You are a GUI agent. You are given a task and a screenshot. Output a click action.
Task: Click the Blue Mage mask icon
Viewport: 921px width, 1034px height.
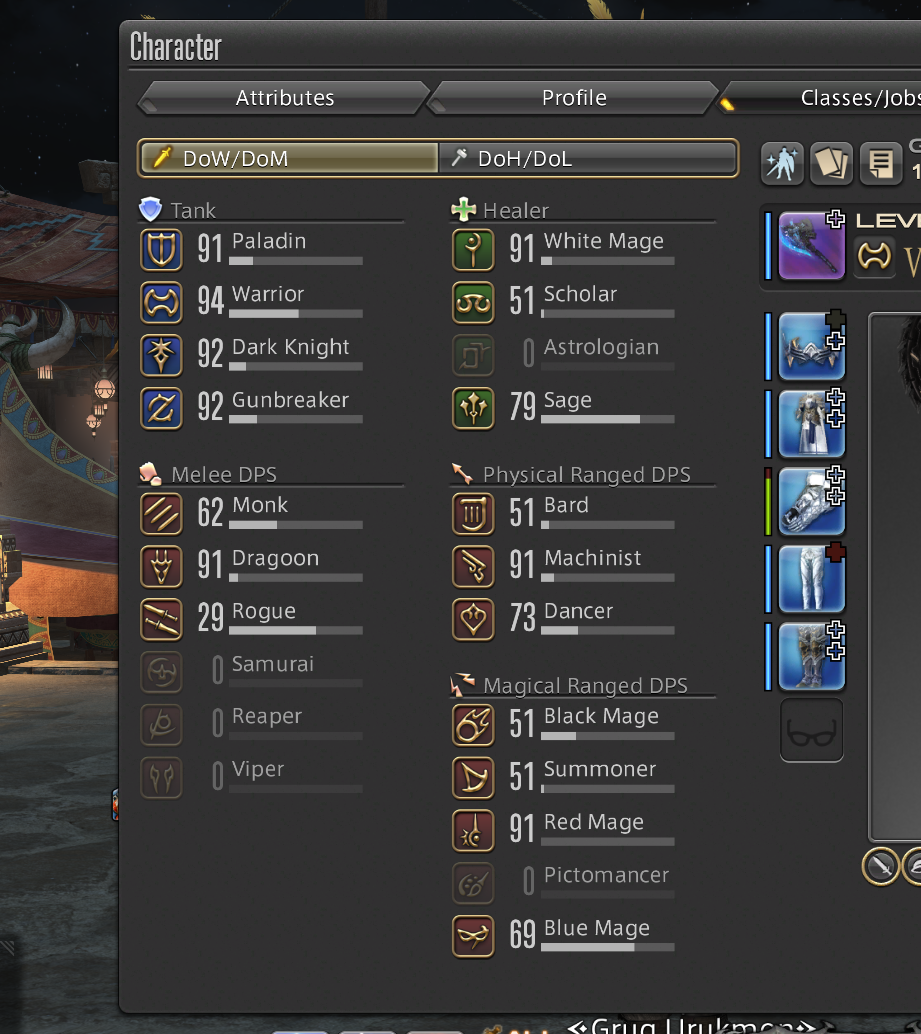click(x=473, y=936)
